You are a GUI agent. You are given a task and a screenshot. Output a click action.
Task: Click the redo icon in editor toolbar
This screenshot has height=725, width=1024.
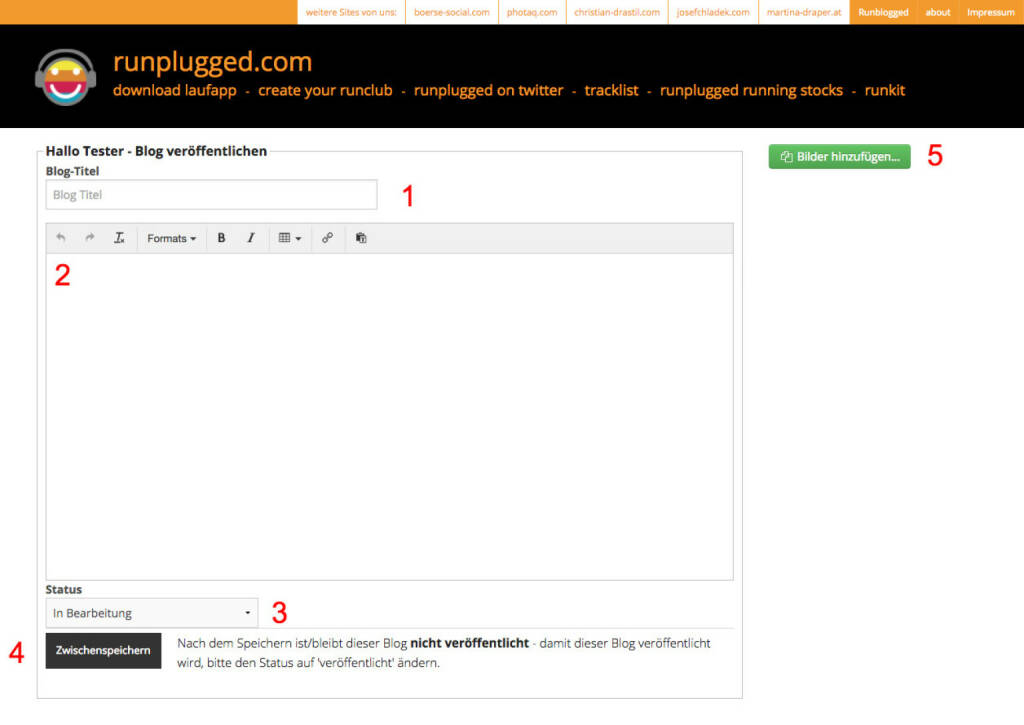90,238
